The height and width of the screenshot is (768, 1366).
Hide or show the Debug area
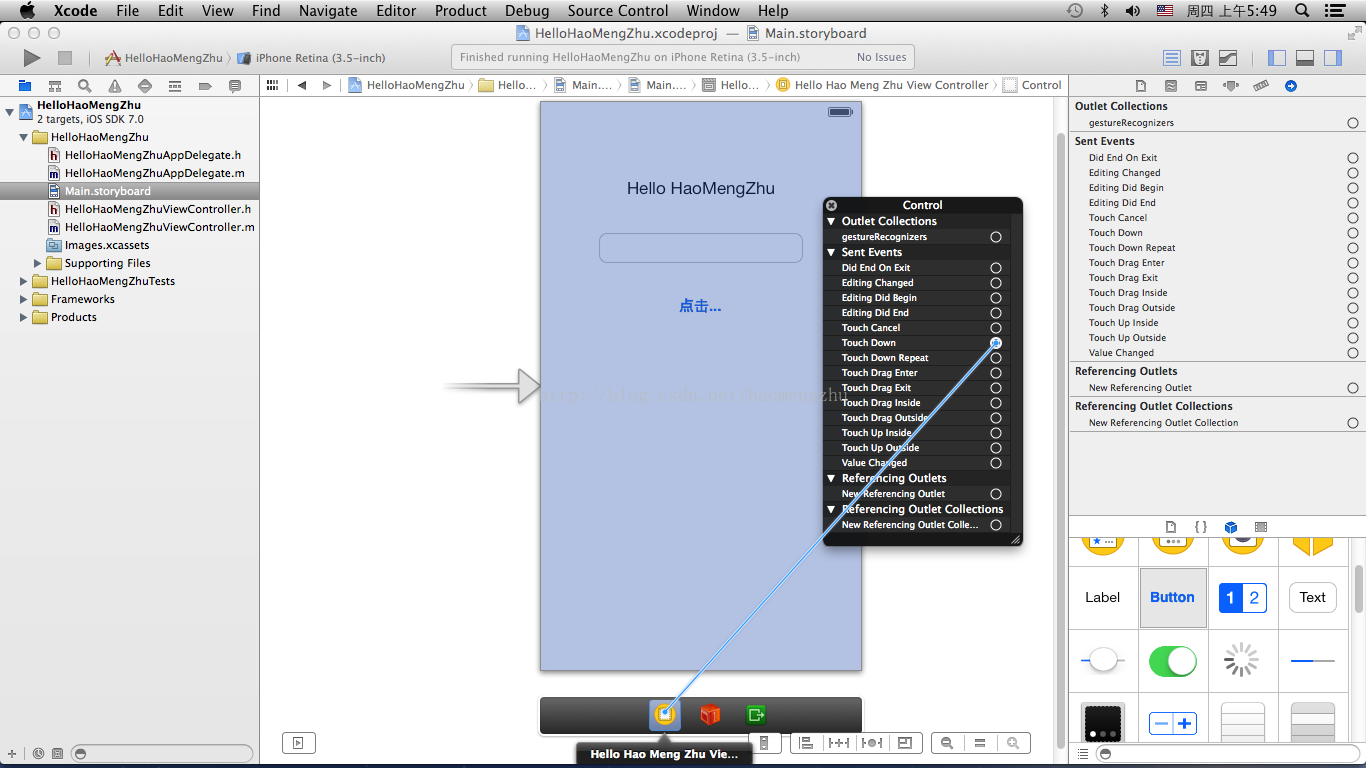1305,58
